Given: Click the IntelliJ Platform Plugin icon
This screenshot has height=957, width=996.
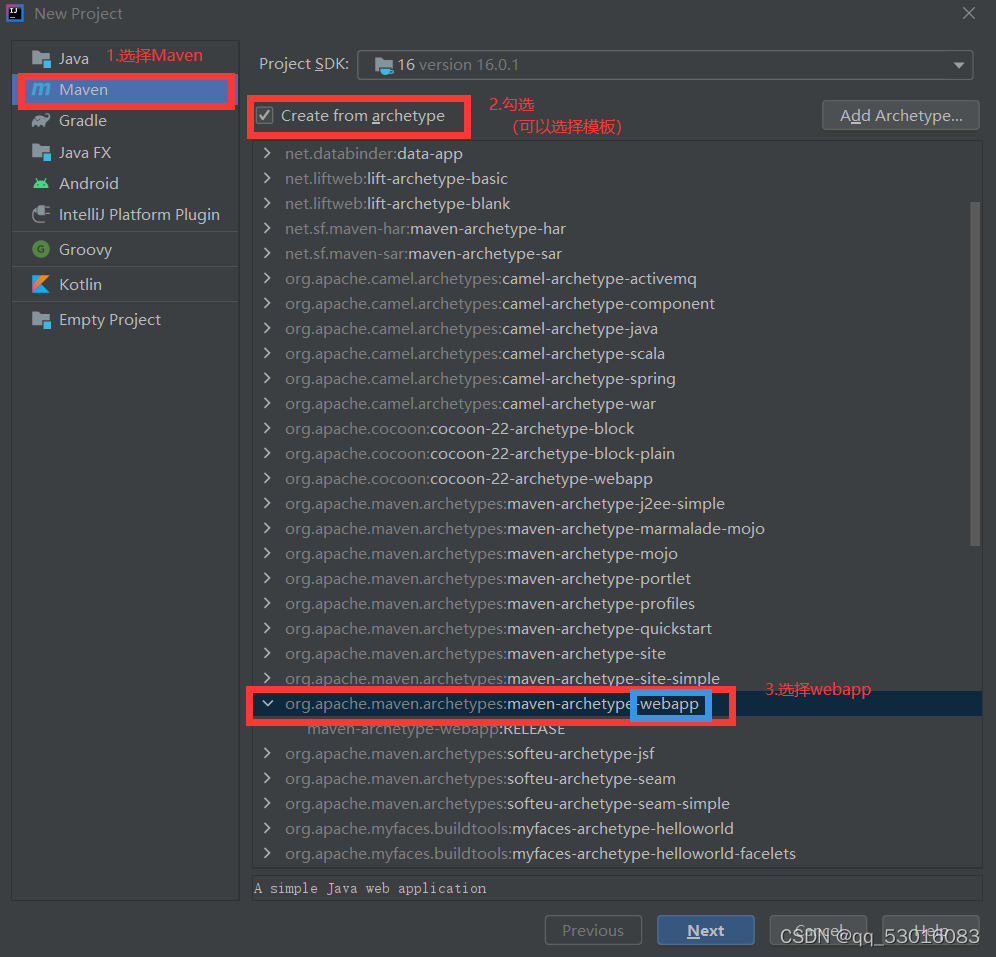Looking at the screenshot, I should coord(41,215).
